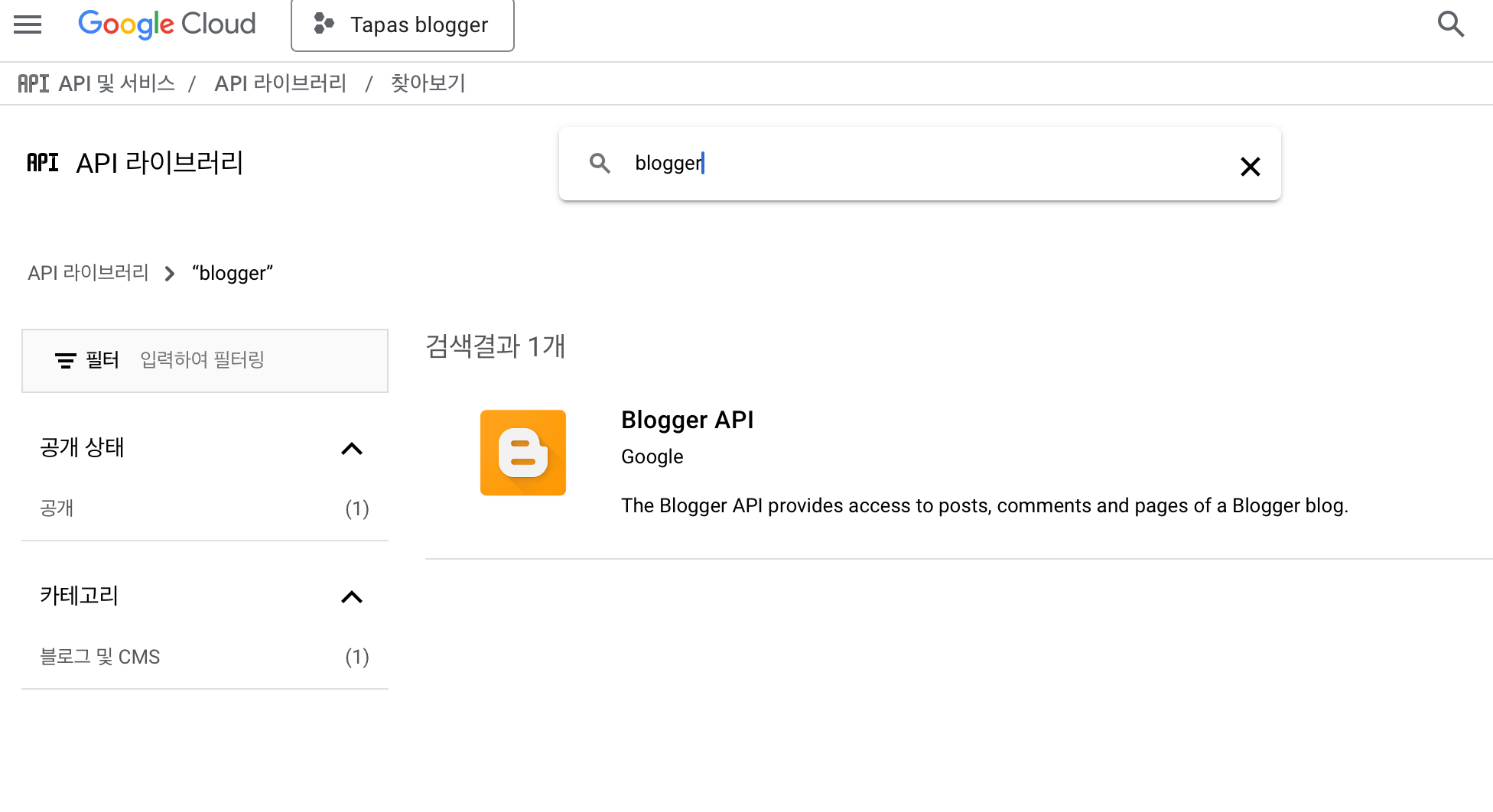Collapse the 카테고리 section

[x=352, y=597]
